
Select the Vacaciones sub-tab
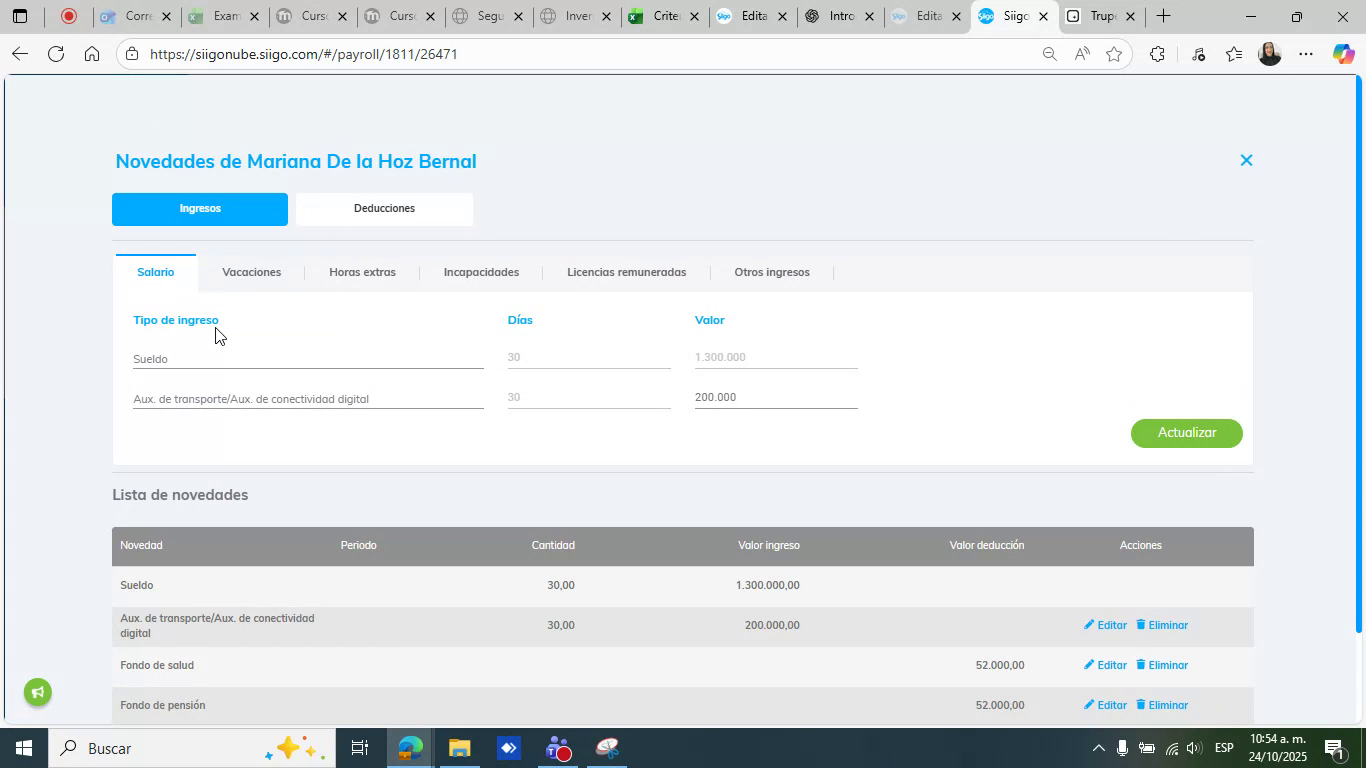[251, 272]
